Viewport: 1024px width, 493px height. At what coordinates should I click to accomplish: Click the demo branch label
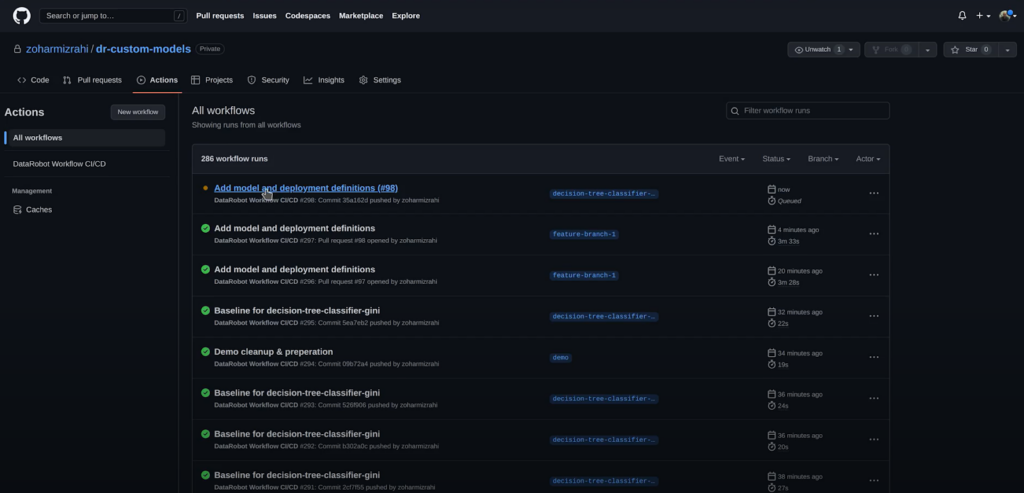[x=561, y=357]
